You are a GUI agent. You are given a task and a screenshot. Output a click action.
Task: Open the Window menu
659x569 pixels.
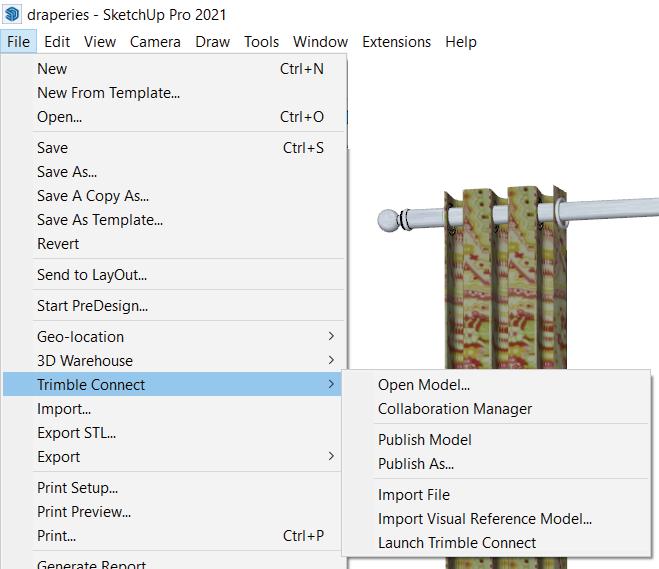click(320, 42)
